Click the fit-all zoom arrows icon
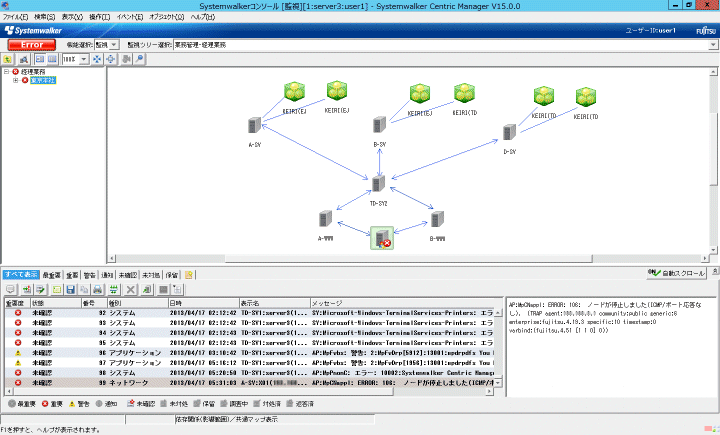Viewport: 720px width, 435px height. (97, 59)
